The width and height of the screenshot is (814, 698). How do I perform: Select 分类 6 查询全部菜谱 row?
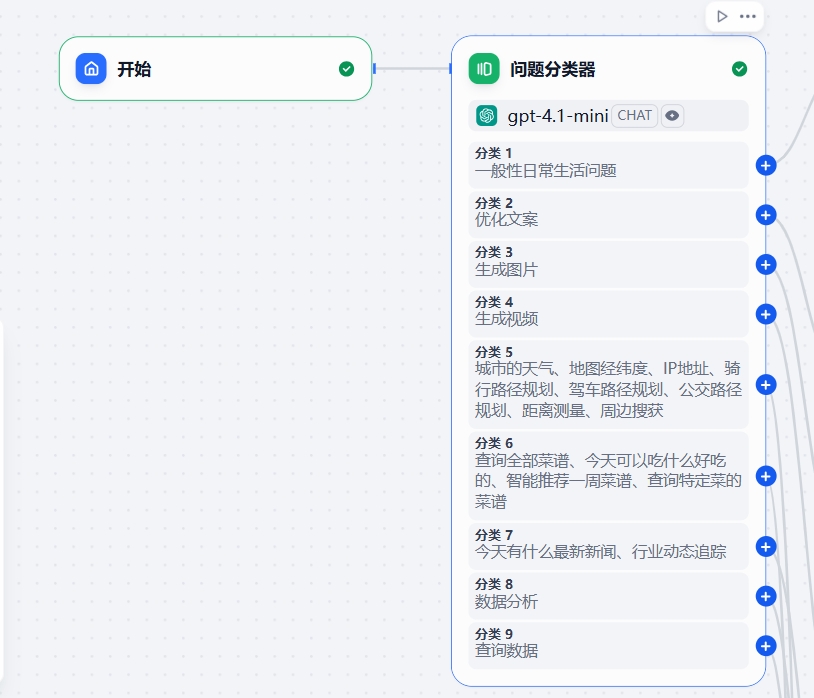click(608, 476)
